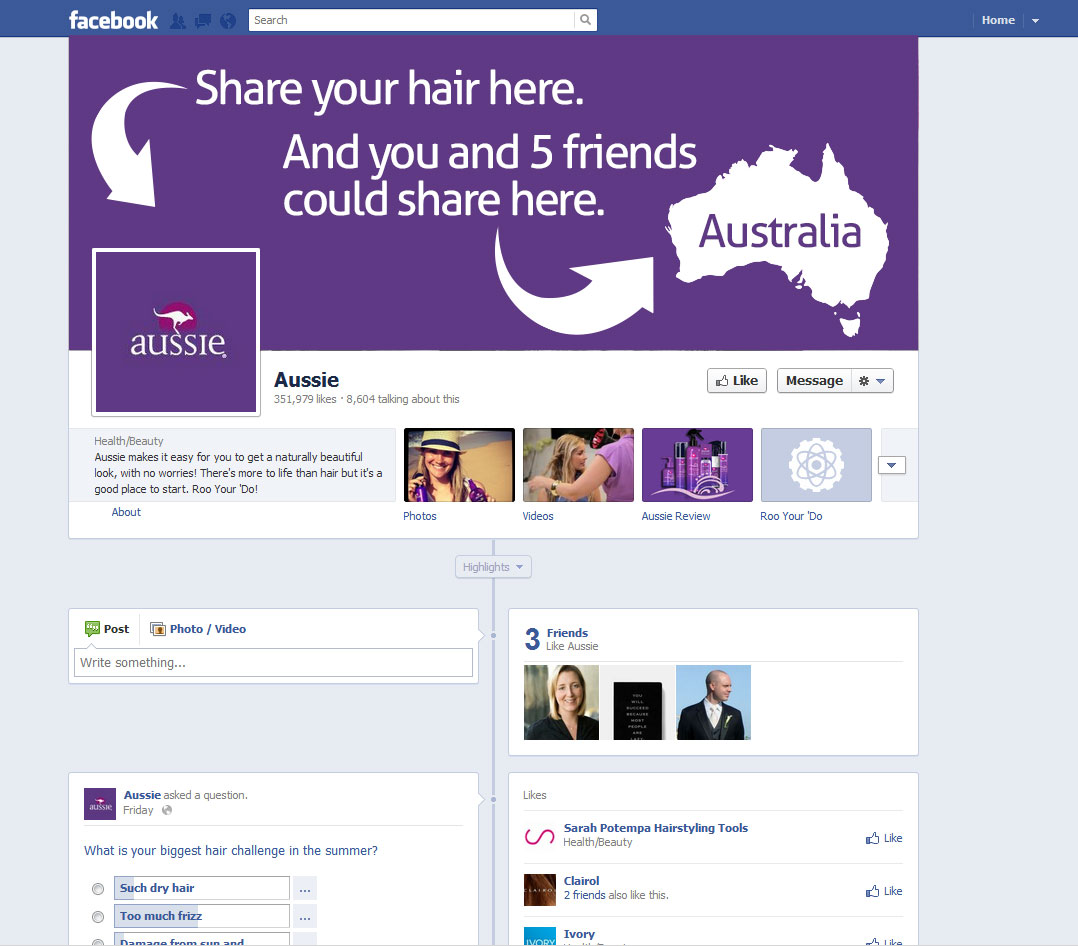The image size is (1078, 946).
Task: Switch to the Post tab
Action: coord(107,629)
